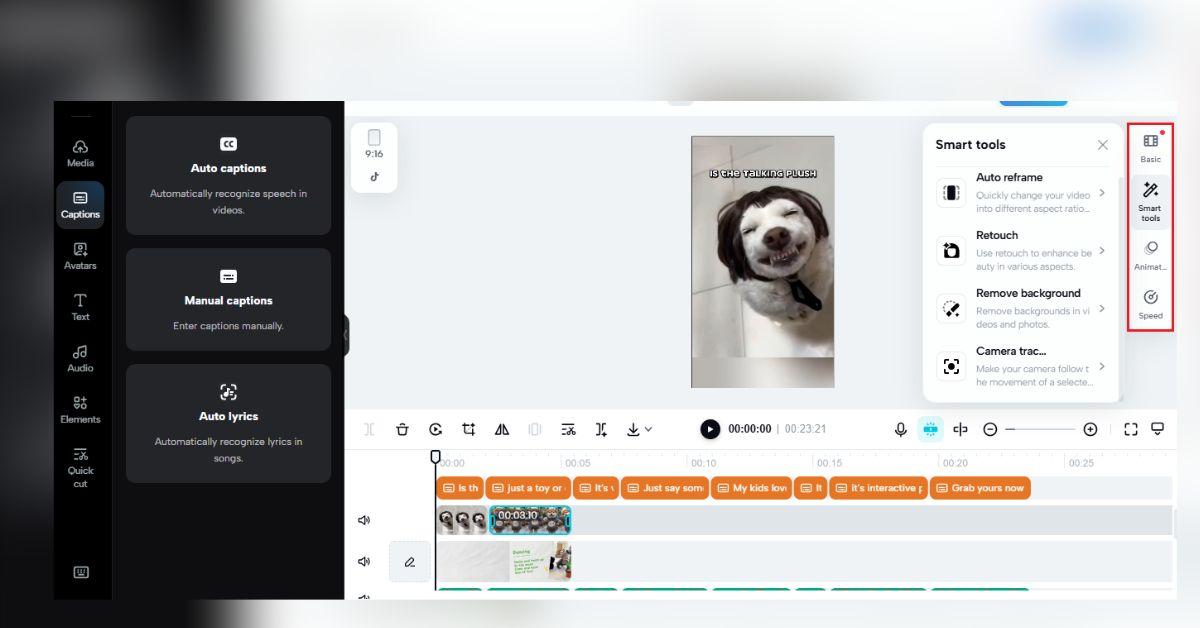Select the Text tool in sidebar
Image resolution: width=1200 pixels, height=628 pixels.
(80, 306)
